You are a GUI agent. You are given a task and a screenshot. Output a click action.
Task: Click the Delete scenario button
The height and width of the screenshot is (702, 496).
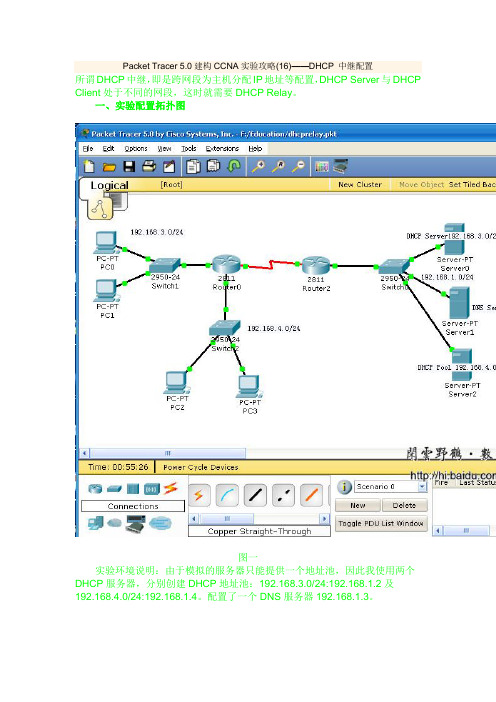click(x=405, y=505)
